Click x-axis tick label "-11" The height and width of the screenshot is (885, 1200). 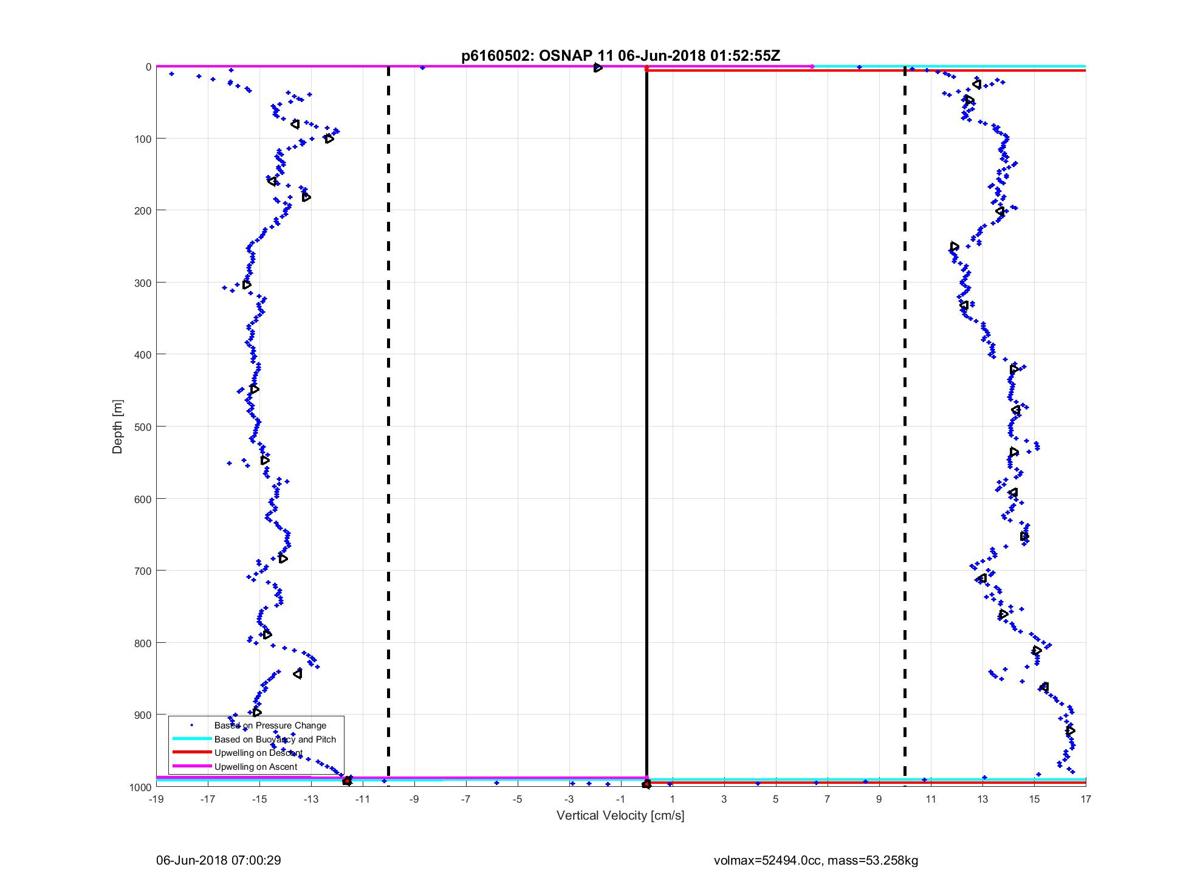362,800
